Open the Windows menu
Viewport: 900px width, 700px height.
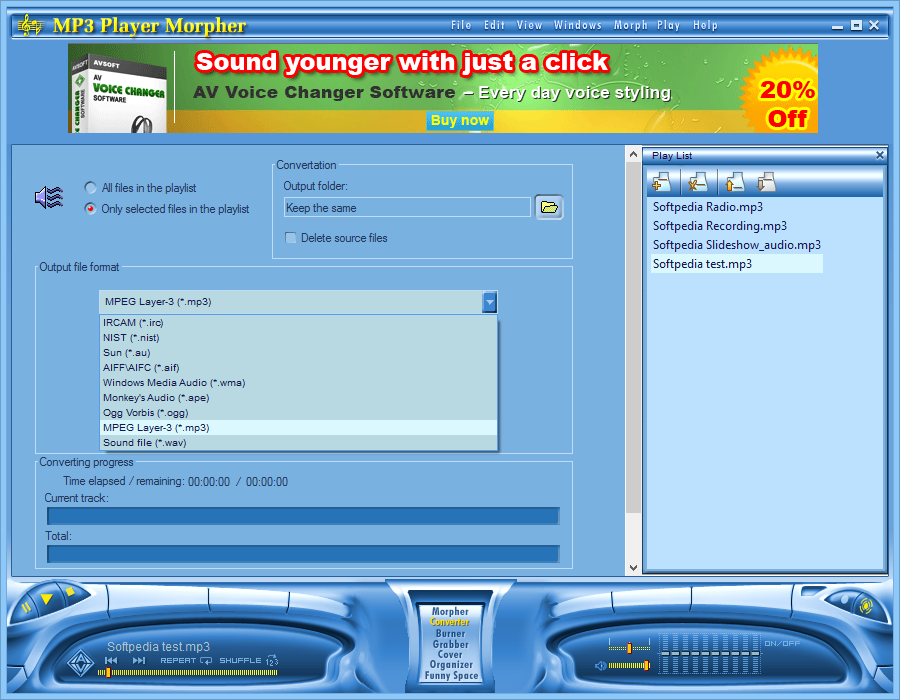coord(577,25)
